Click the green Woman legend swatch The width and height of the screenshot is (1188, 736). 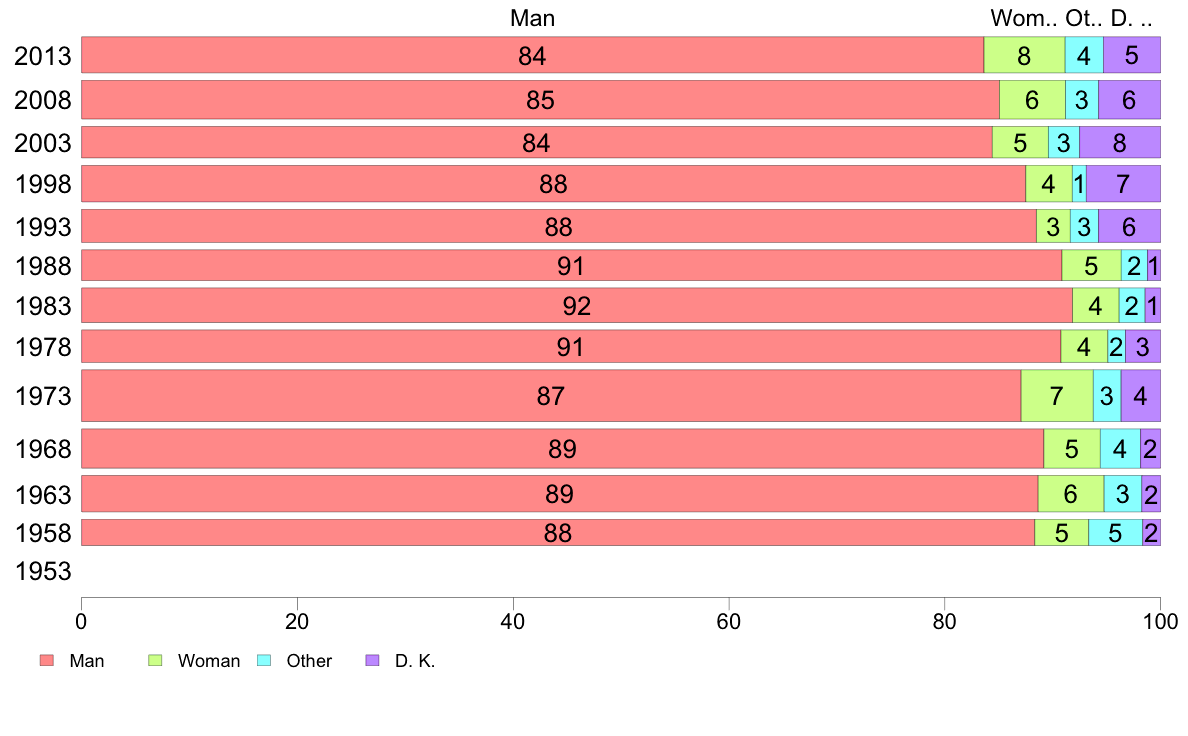(155, 660)
